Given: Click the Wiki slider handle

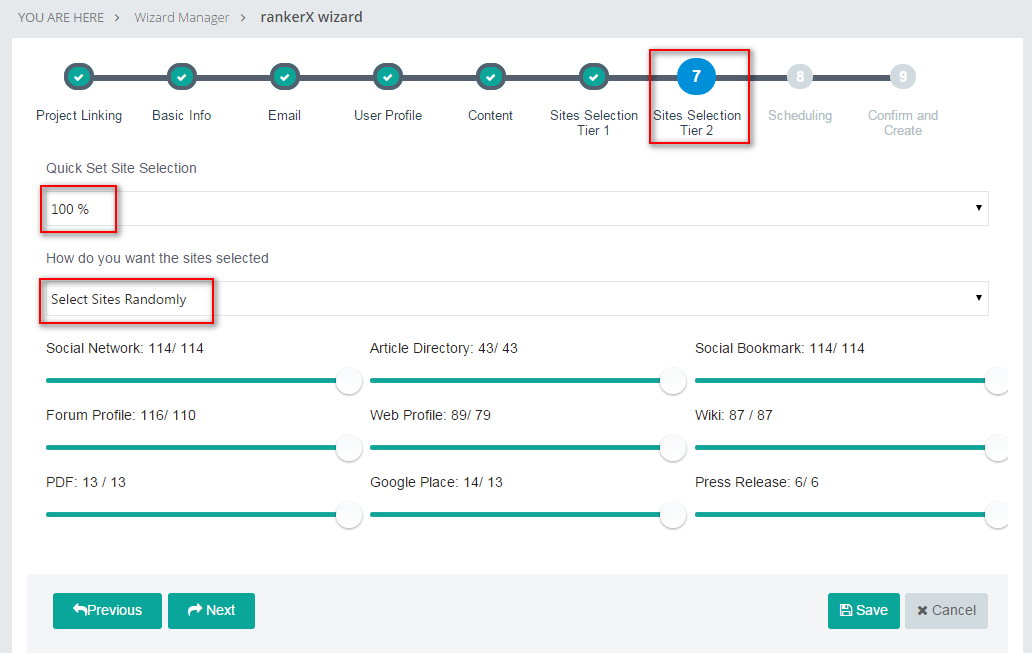Looking at the screenshot, I should point(996,448).
